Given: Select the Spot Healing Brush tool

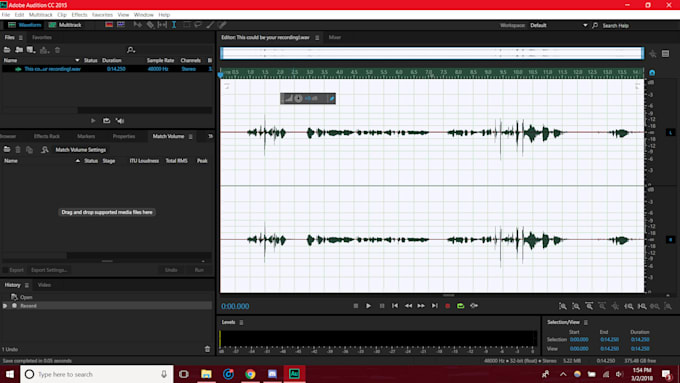Looking at the screenshot, I should (x=222, y=25).
